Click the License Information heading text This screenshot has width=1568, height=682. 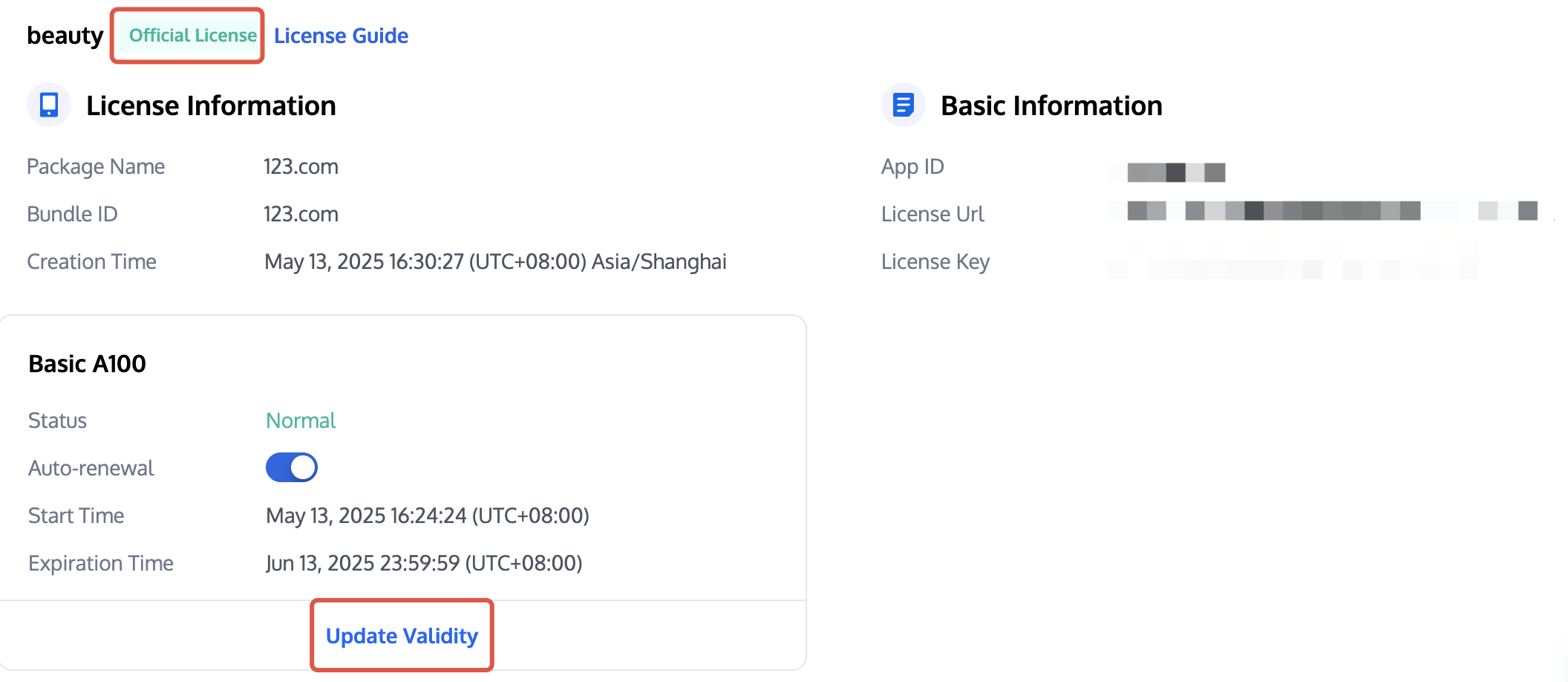click(211, 105)
